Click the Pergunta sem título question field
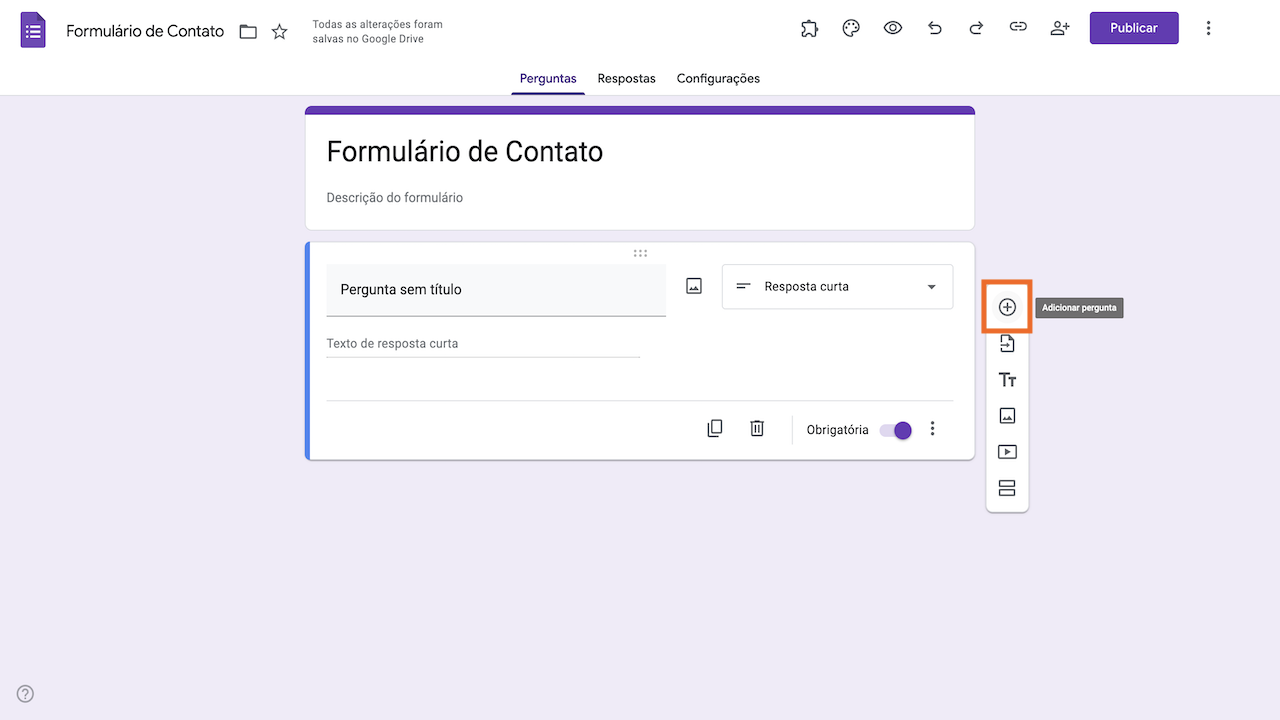The image size is (1280, 720). click(496, 290)
